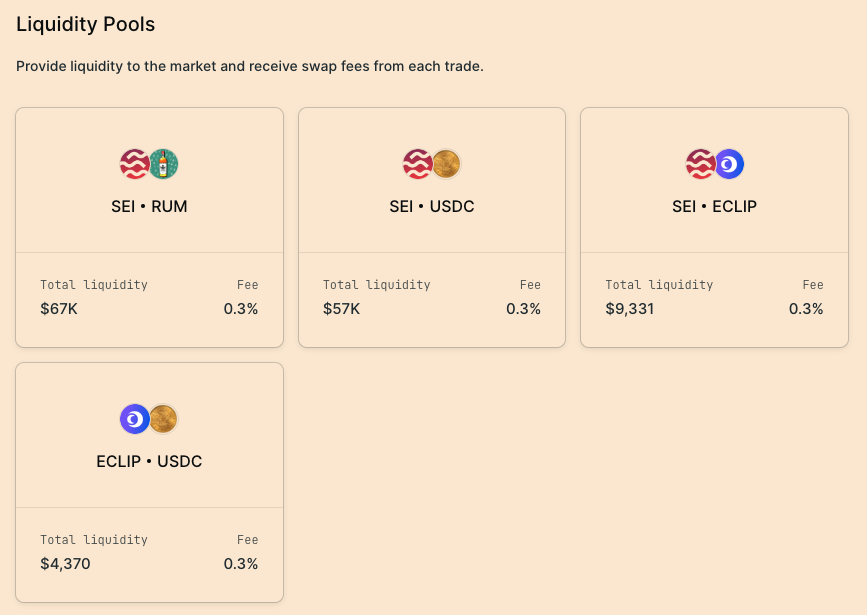Click RUM bottle icon in first pool
Screen dimensions: 867x615
pyautogui.click(x=164, y=164)
